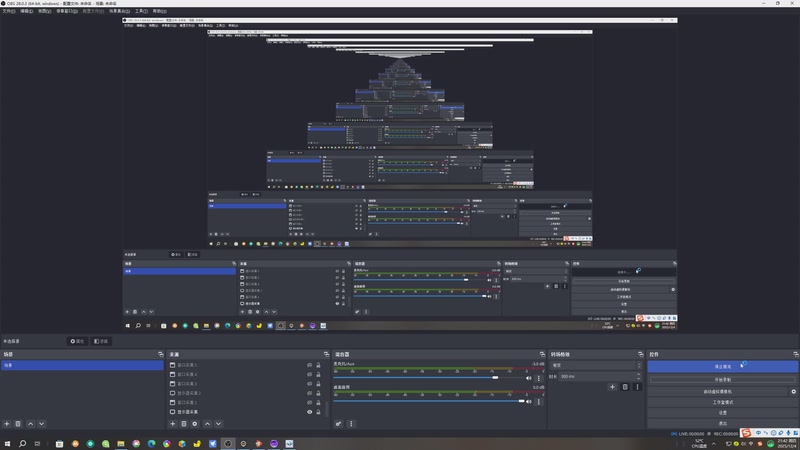Open the OBS icon in the Windows taskbar
The height and width of the screenshot is (450, 800).
[228, 443]
